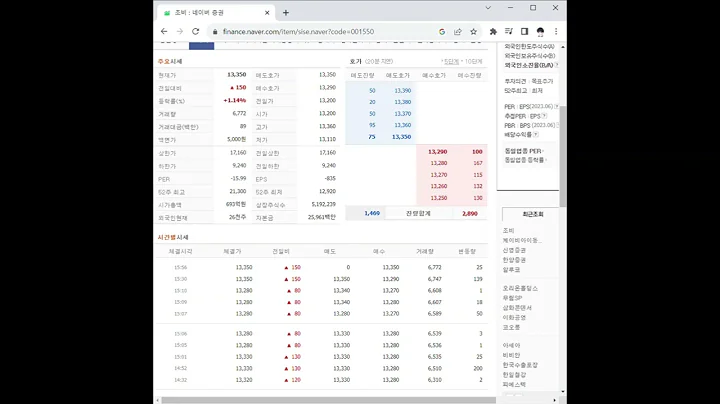Select the 최근조회 tab in sidebar
720x404 pixels.
pyautogui.click(x=531, y=214)
